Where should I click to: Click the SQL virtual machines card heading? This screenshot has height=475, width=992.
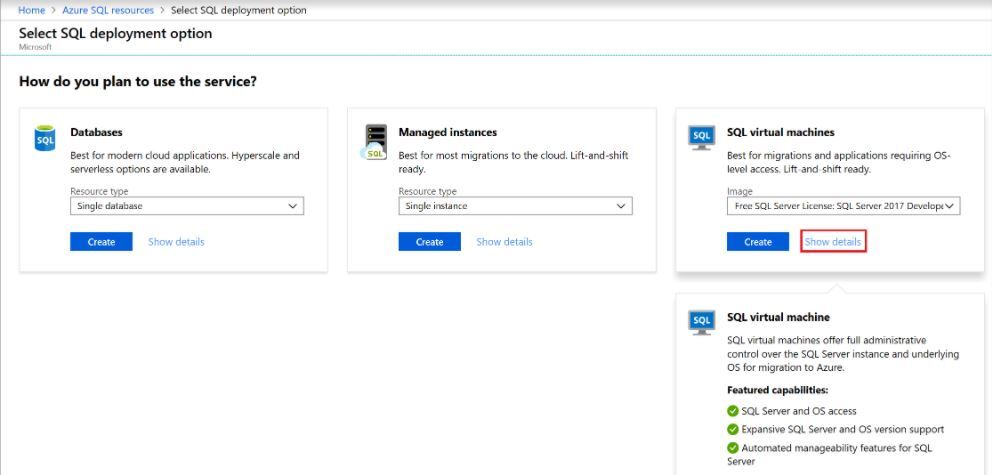coord(781,132)
